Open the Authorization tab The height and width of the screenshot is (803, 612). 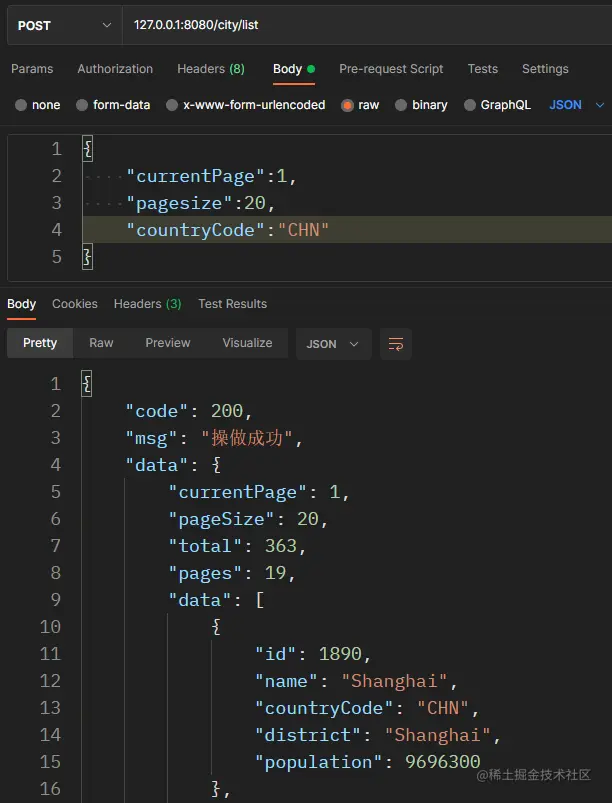point(115,69)
